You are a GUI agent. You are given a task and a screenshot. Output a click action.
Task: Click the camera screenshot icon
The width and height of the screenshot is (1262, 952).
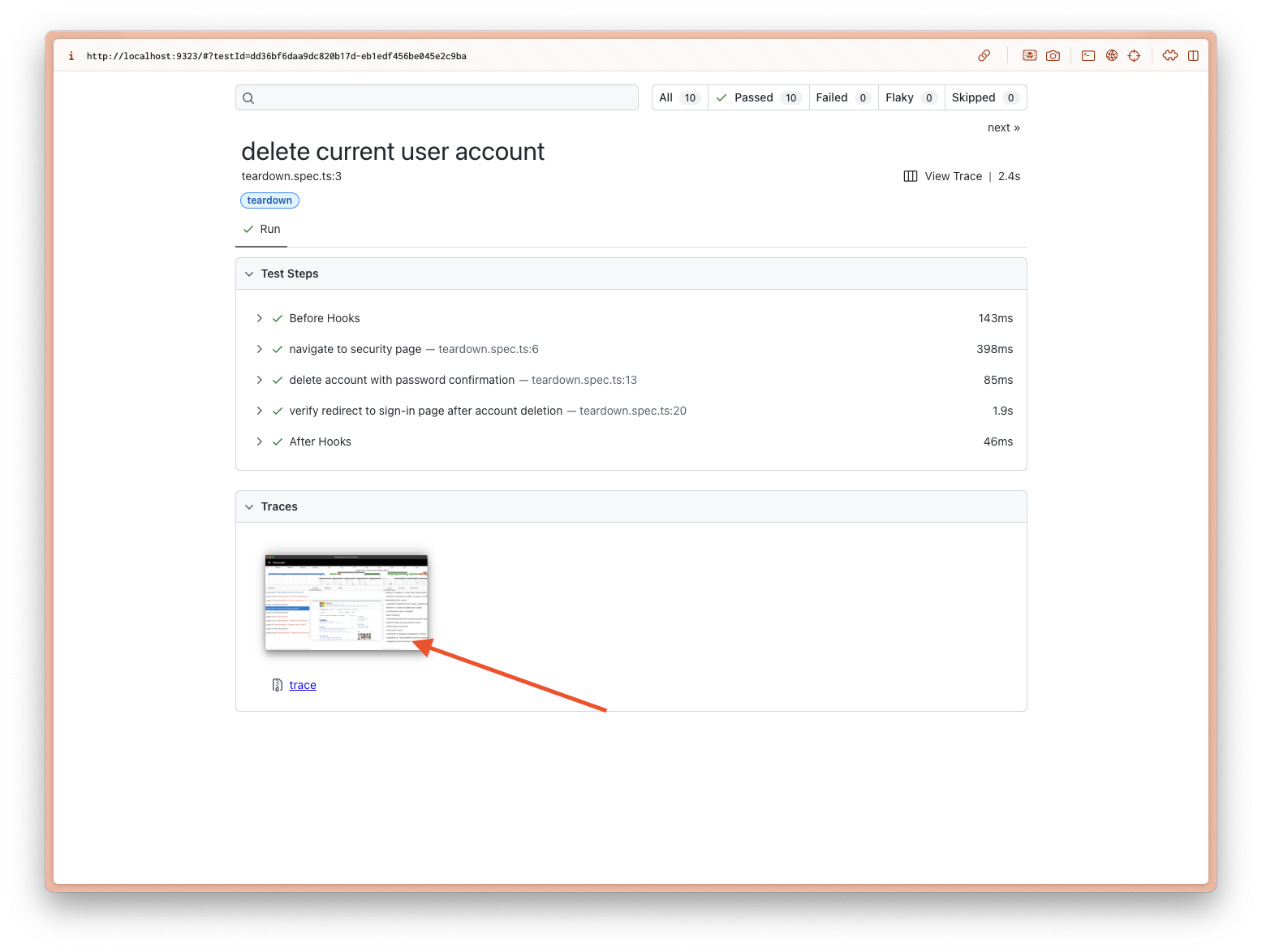pos(1053,56)
